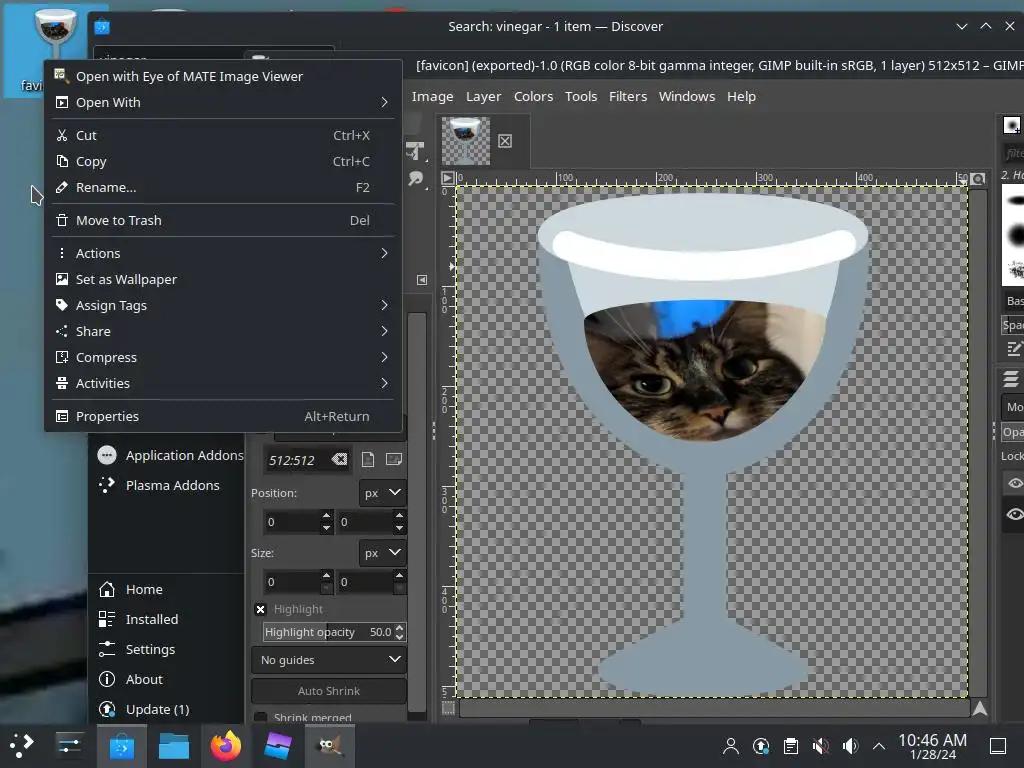Click the edit brush pencil icon
Image resolution: width=1024 pixels, height=768 pixels.
pyautogui.click(x=1014, y=349)
